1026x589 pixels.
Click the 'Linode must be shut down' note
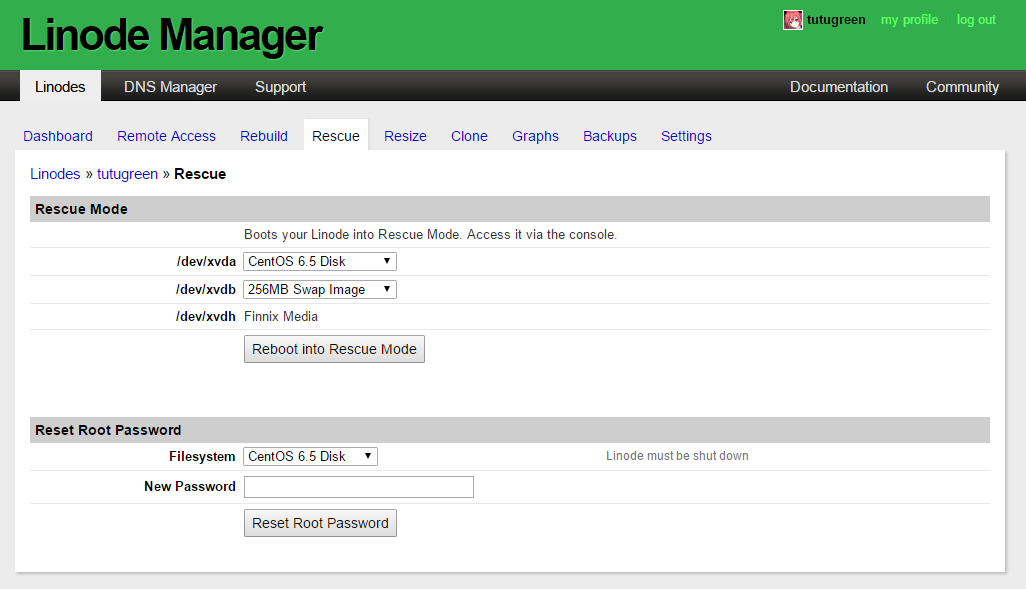click(677, 455)
